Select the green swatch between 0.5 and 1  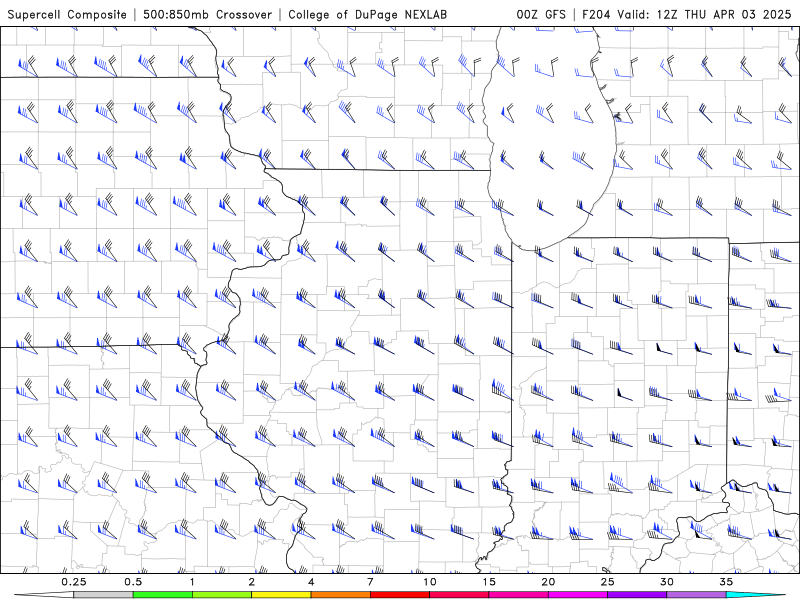(x=163, y=595)
